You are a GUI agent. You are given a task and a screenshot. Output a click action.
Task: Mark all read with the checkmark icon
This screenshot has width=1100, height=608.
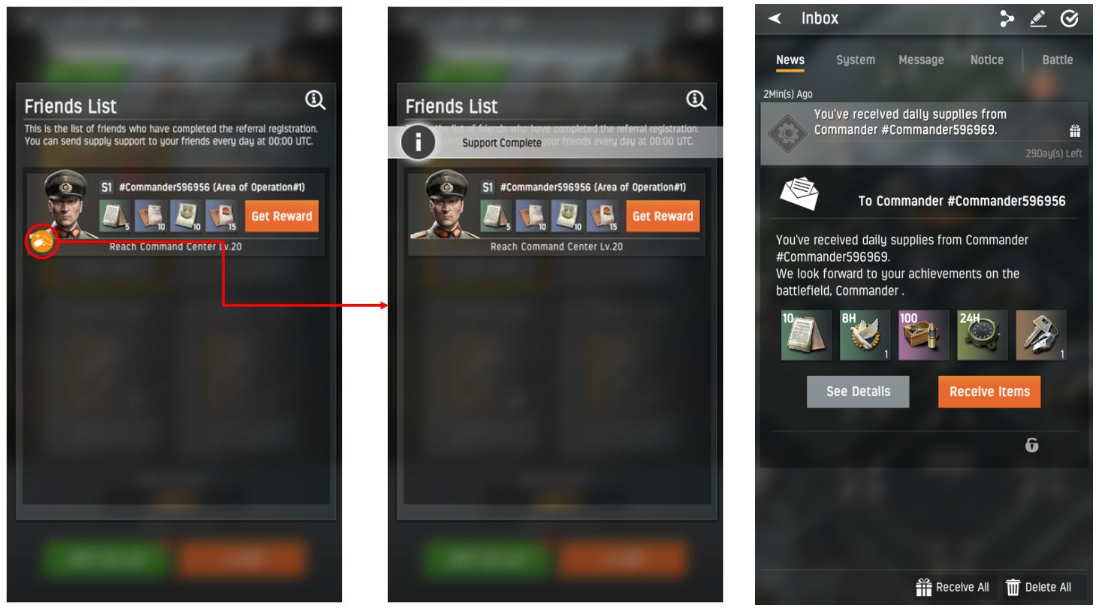point(1069,19)
